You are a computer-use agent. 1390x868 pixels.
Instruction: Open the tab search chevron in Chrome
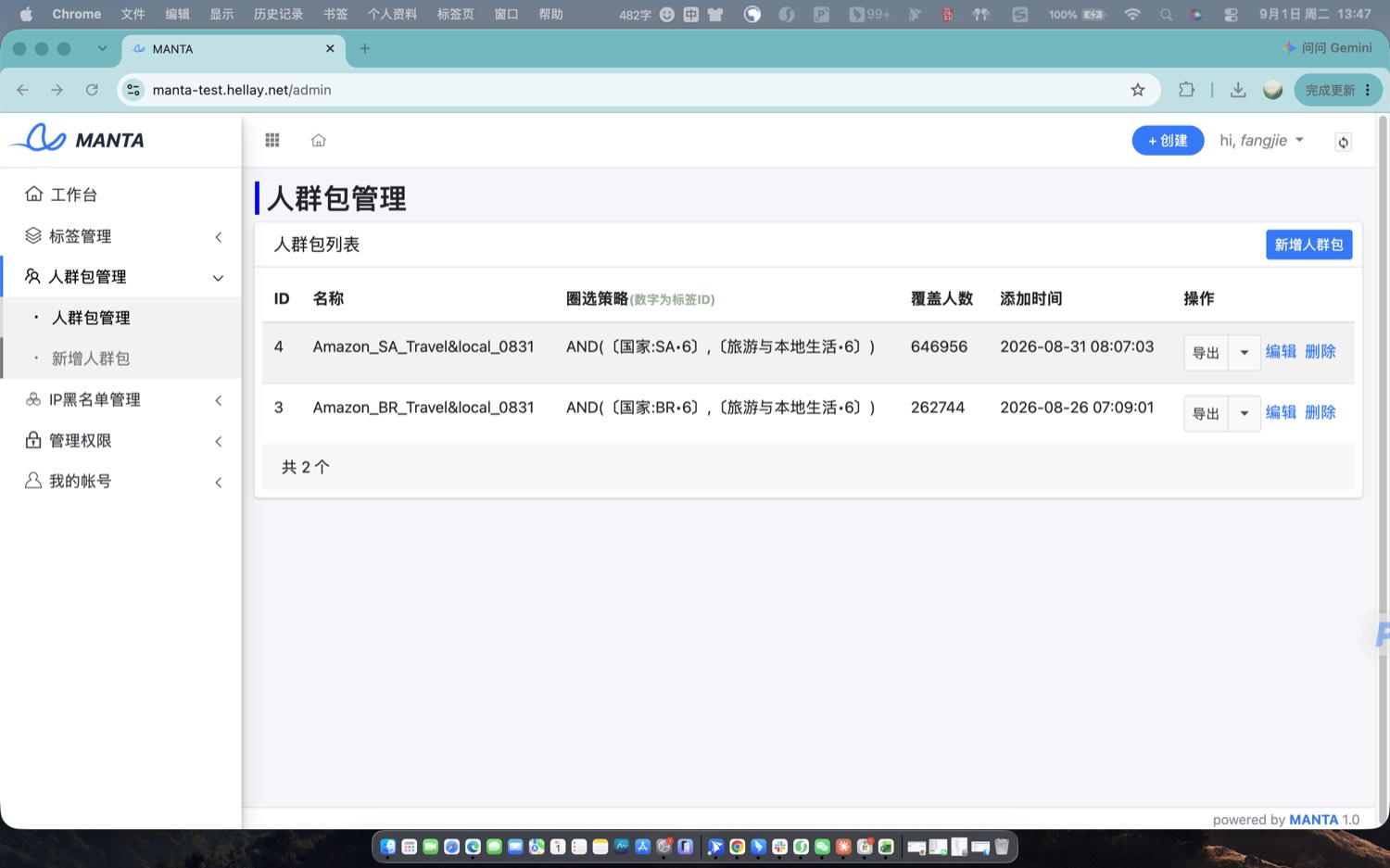102,48
